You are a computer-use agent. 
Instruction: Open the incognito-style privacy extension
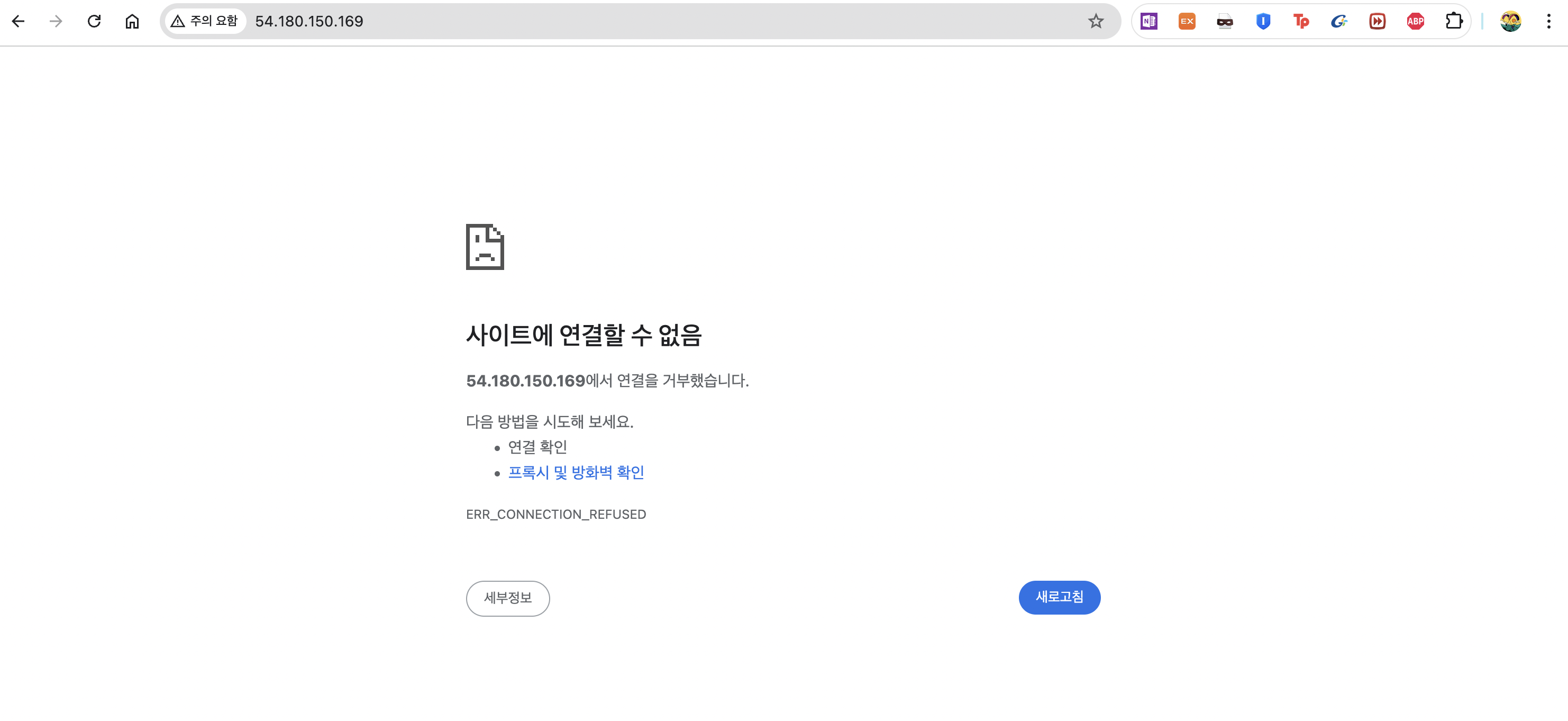[1224, 21]
